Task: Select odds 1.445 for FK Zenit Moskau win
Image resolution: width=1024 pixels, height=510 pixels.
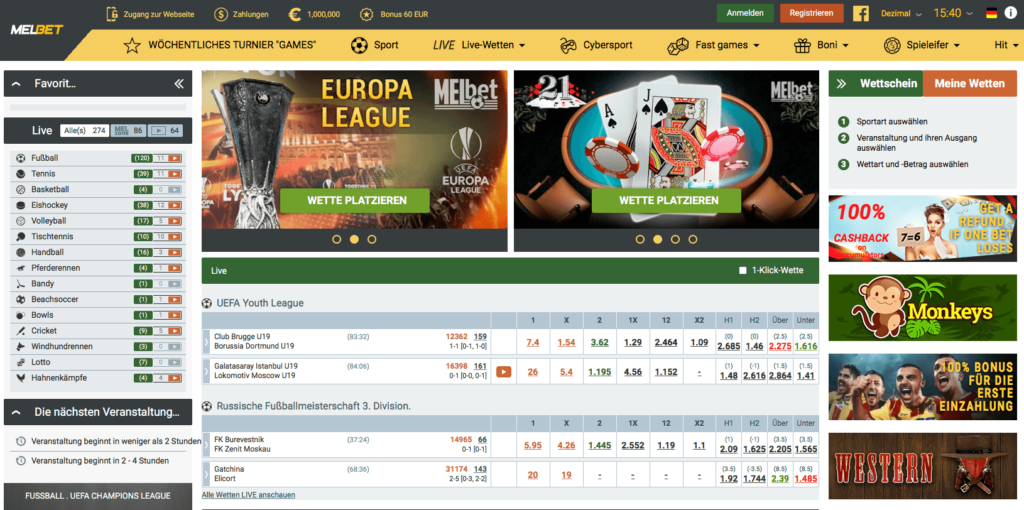Action: 599,445
